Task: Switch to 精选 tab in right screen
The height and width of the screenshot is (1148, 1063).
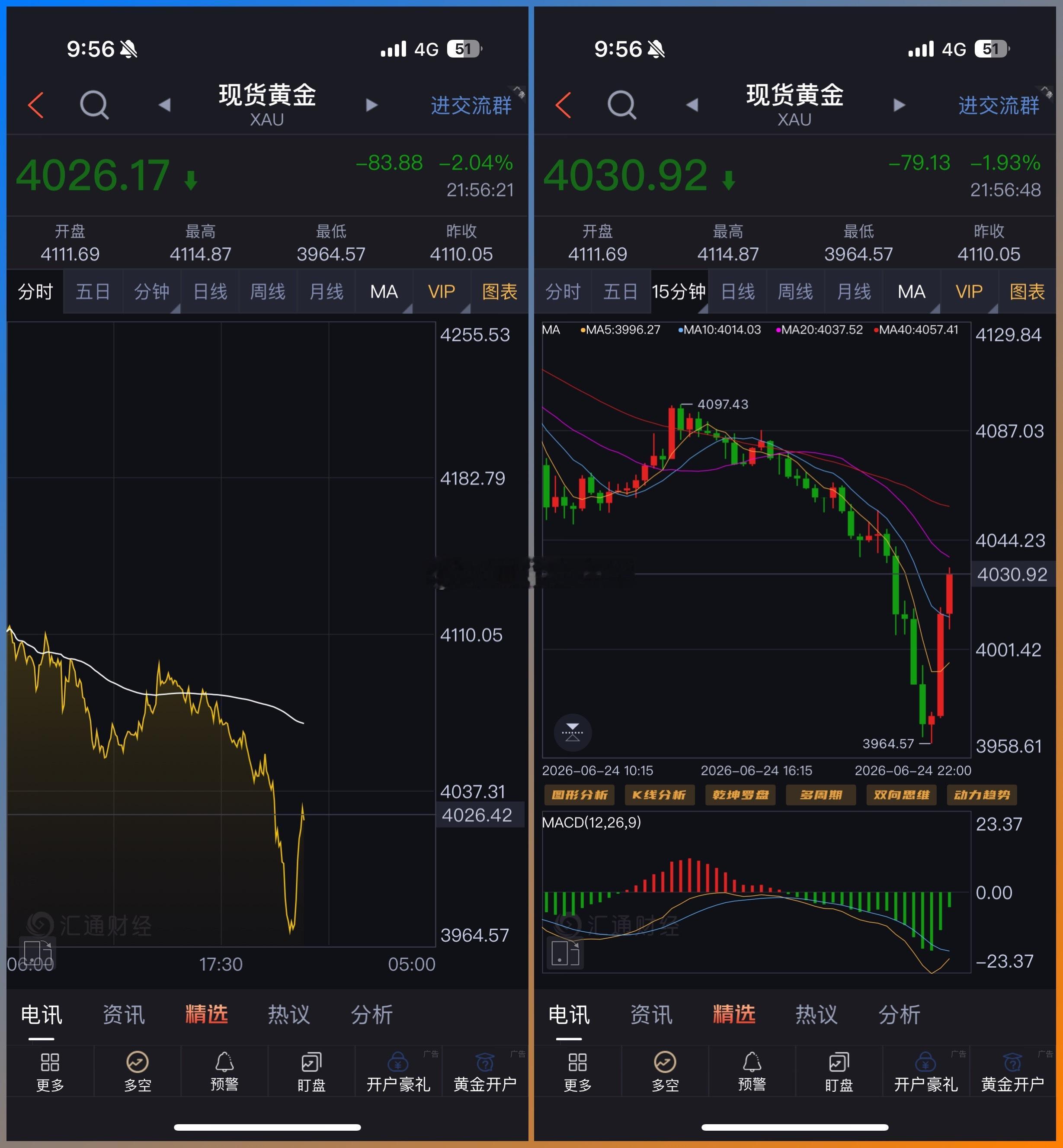Action: click(x=734, y=1014)
